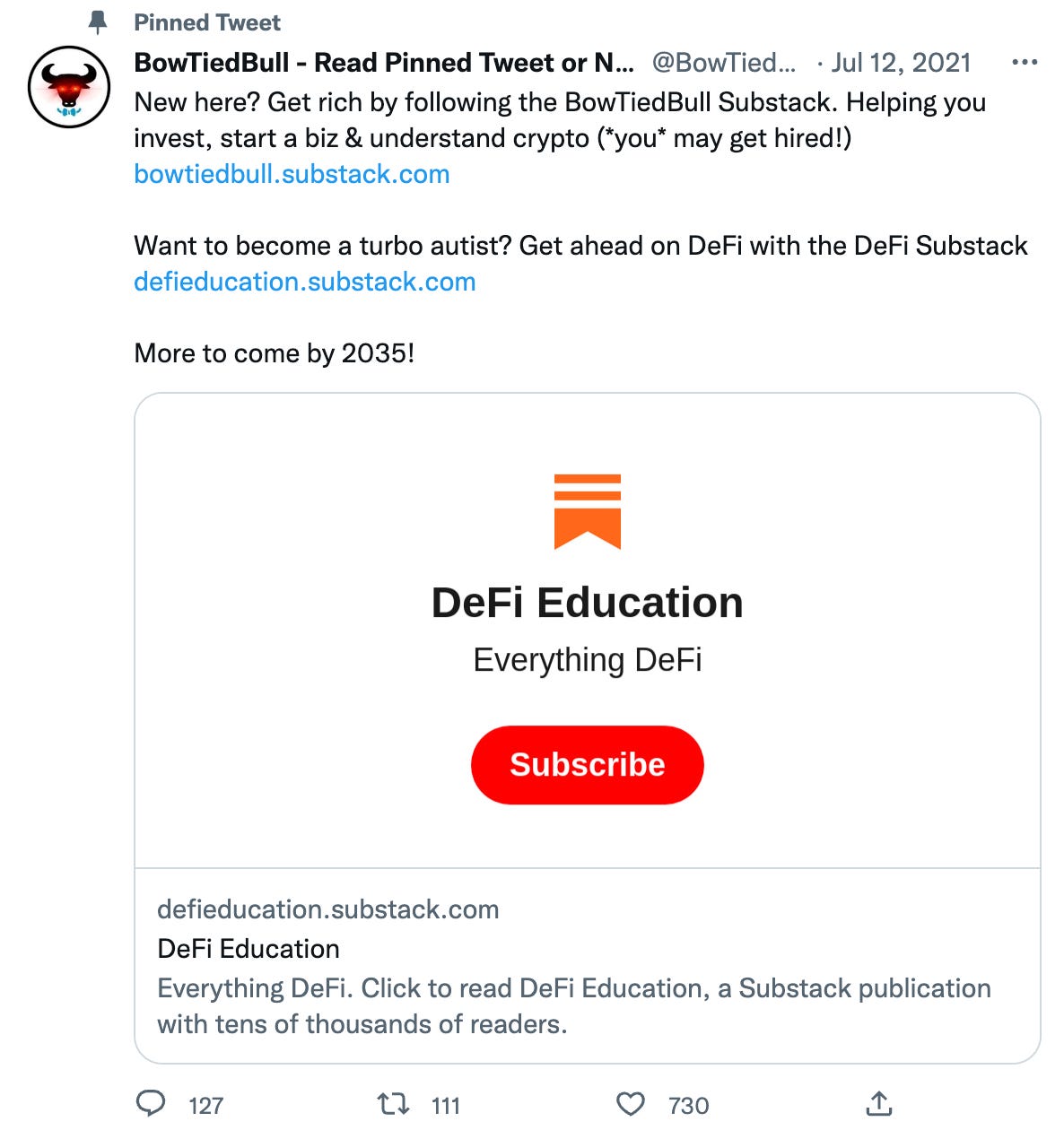Click the pinned tweet pin icon
Screen dimensions: 1064x1139
pos(98,20)
